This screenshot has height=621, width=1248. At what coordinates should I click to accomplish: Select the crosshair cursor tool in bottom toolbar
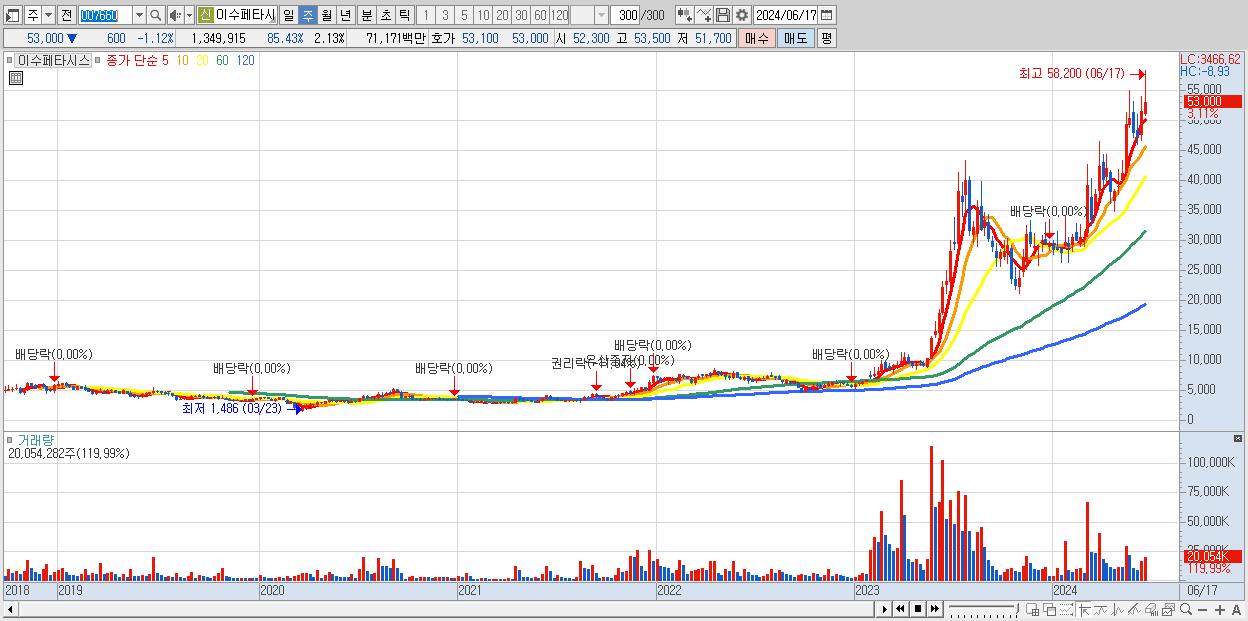click(x=1084, y=609)
